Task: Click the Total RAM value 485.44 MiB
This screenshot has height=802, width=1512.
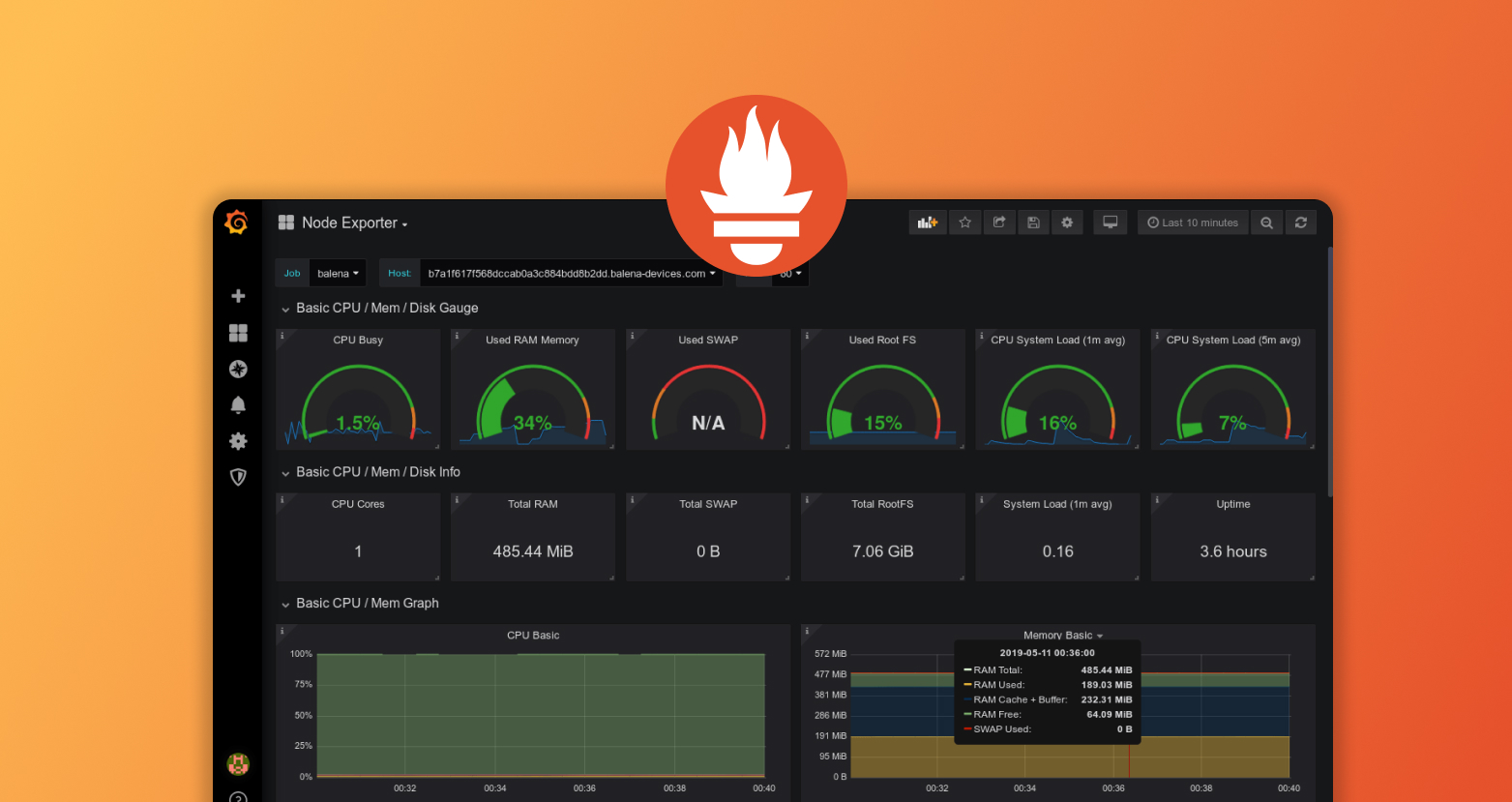Action: click(533, 551)
